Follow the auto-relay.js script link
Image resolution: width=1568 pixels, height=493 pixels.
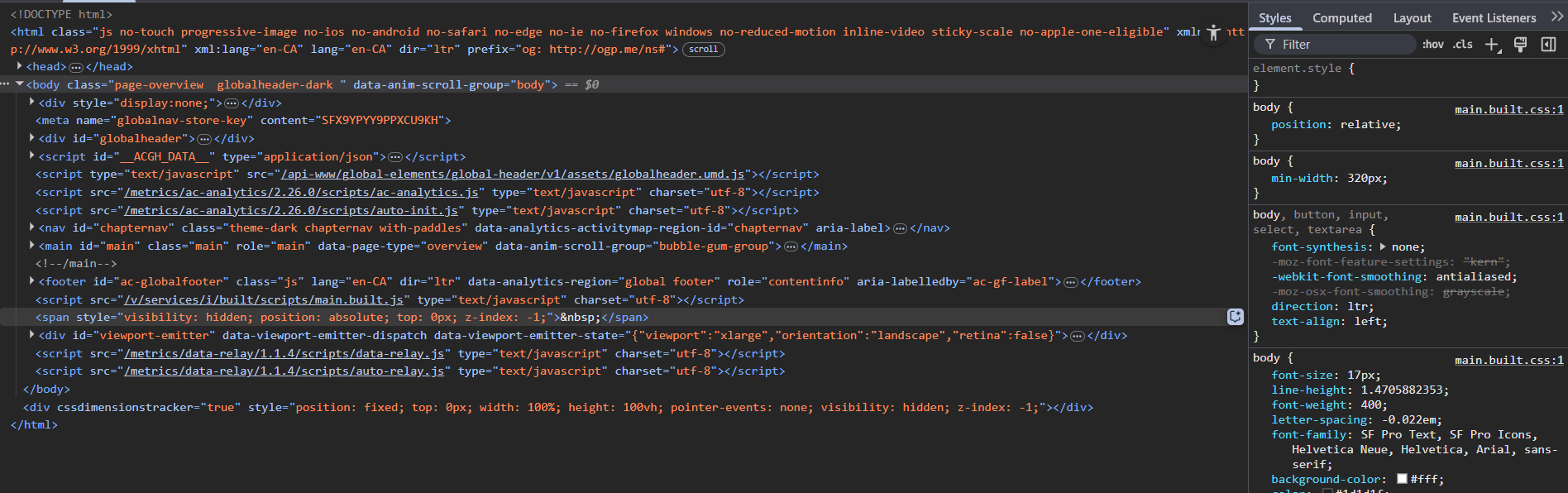[x=284, y=371]
